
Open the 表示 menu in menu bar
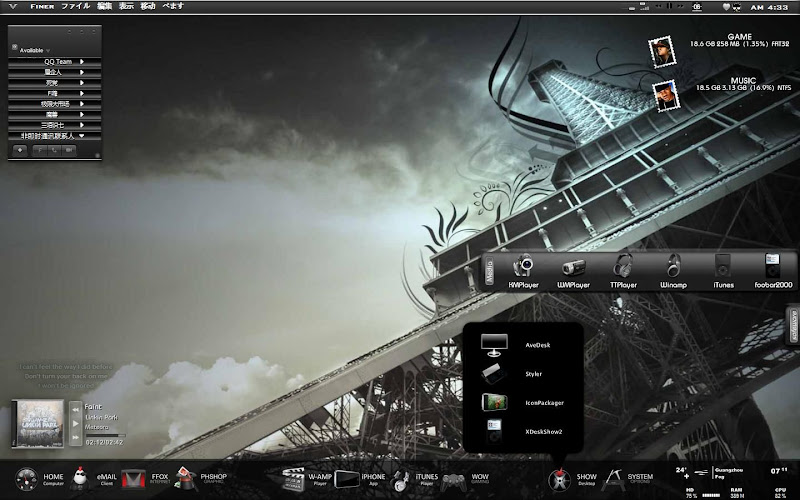(x=126, y=6)
